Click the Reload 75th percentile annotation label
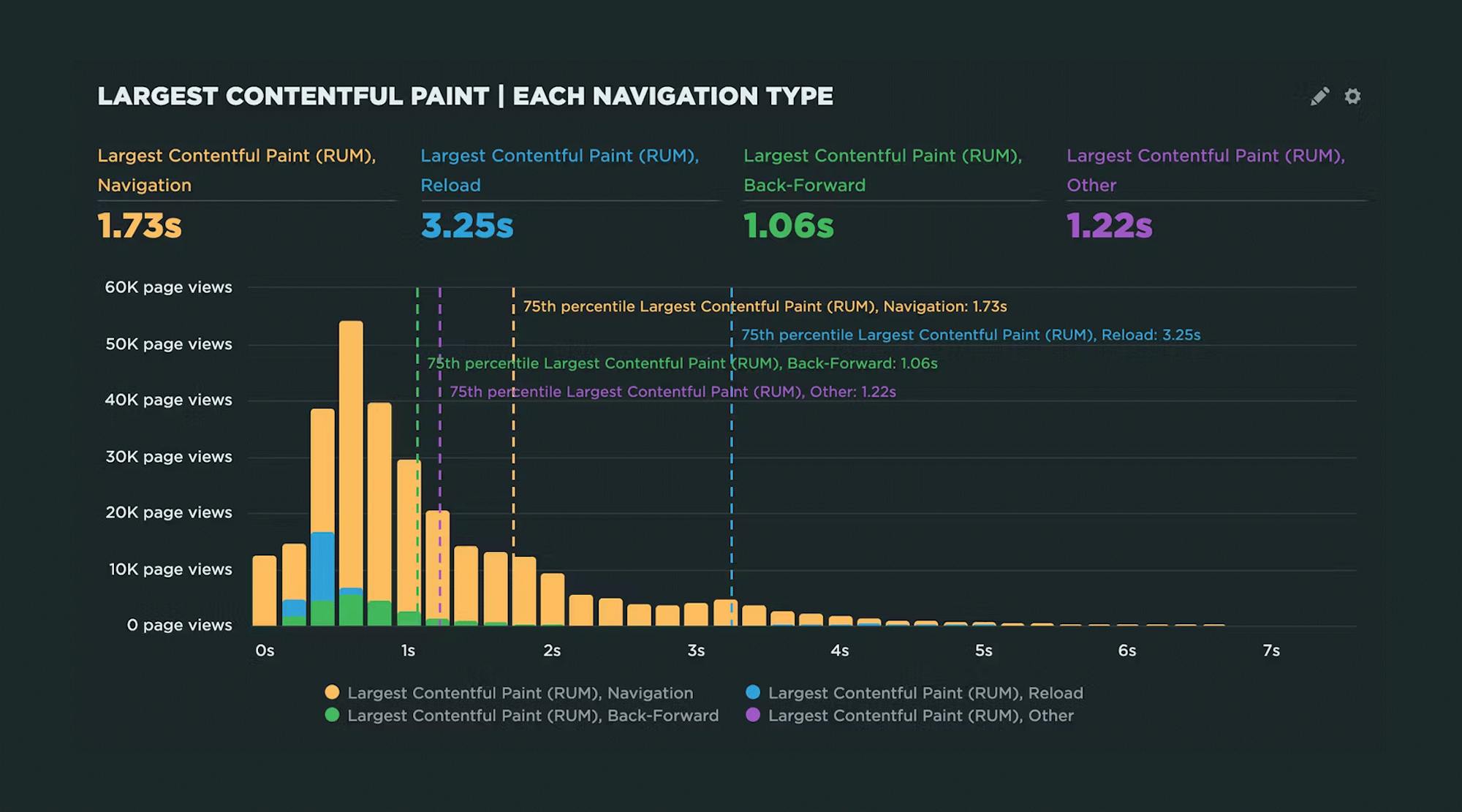 click(971, 335)
